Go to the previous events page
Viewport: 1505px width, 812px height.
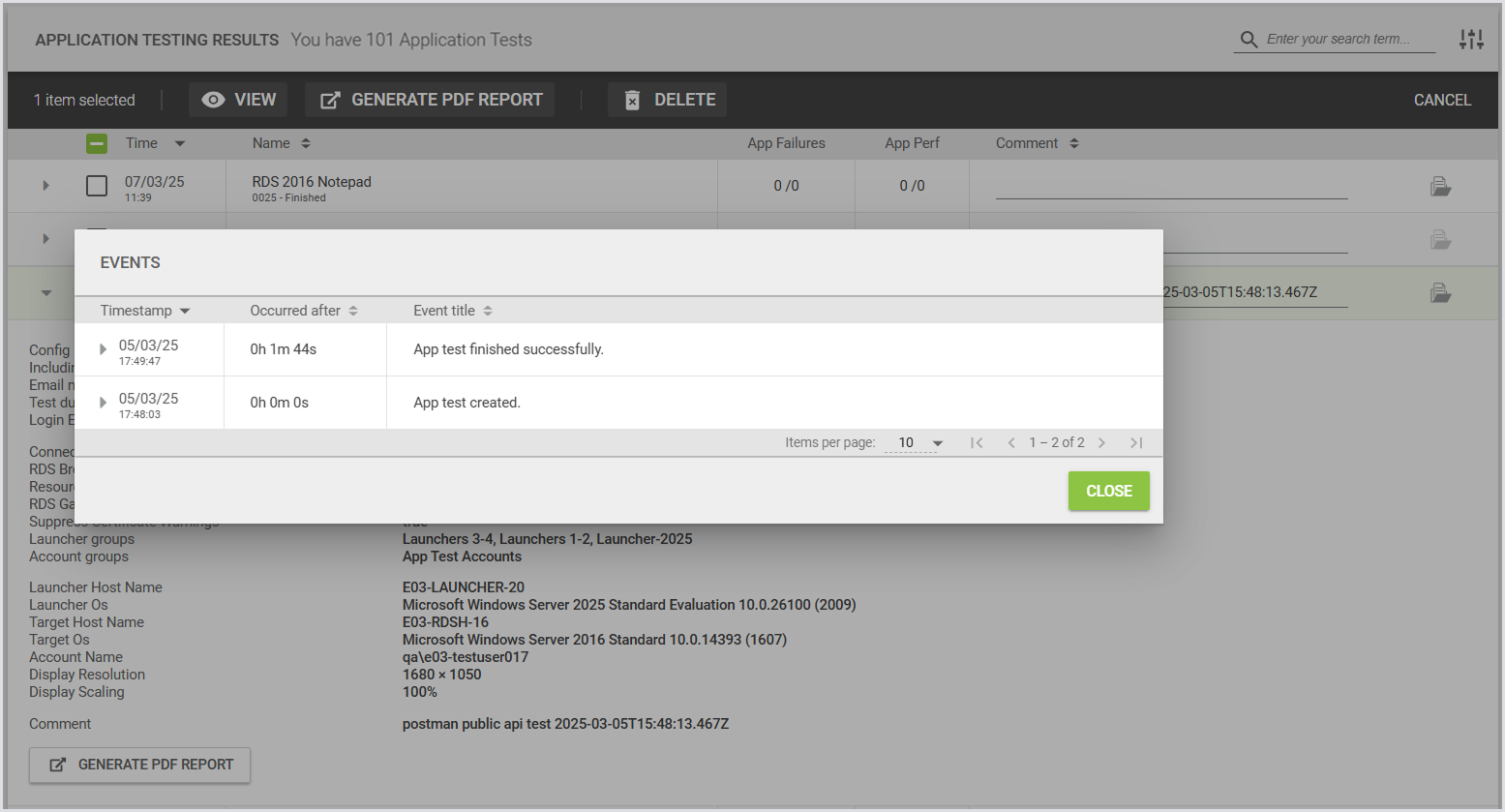(1011, 442)
